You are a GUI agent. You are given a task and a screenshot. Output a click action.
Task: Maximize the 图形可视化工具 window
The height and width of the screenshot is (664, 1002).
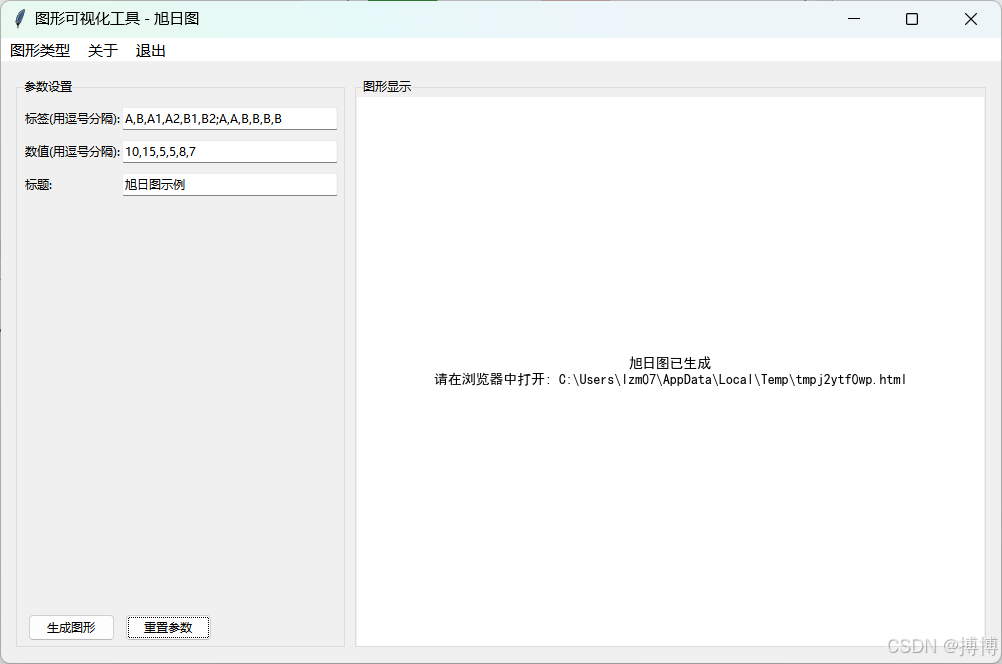pyautogui.click(x=912, y=19)
